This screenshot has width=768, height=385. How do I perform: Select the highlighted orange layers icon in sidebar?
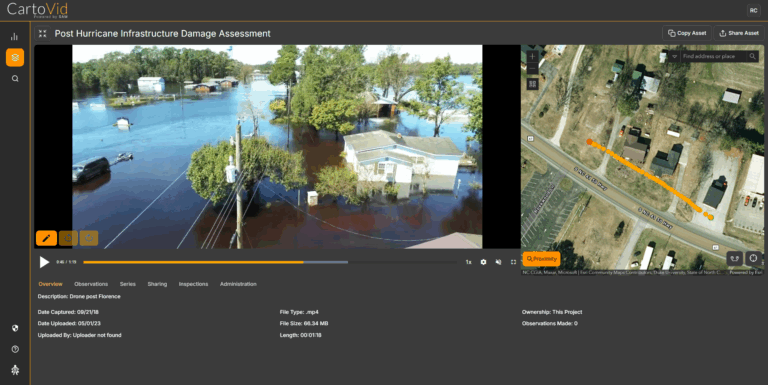pyautogui.click(x=15, y=57)
